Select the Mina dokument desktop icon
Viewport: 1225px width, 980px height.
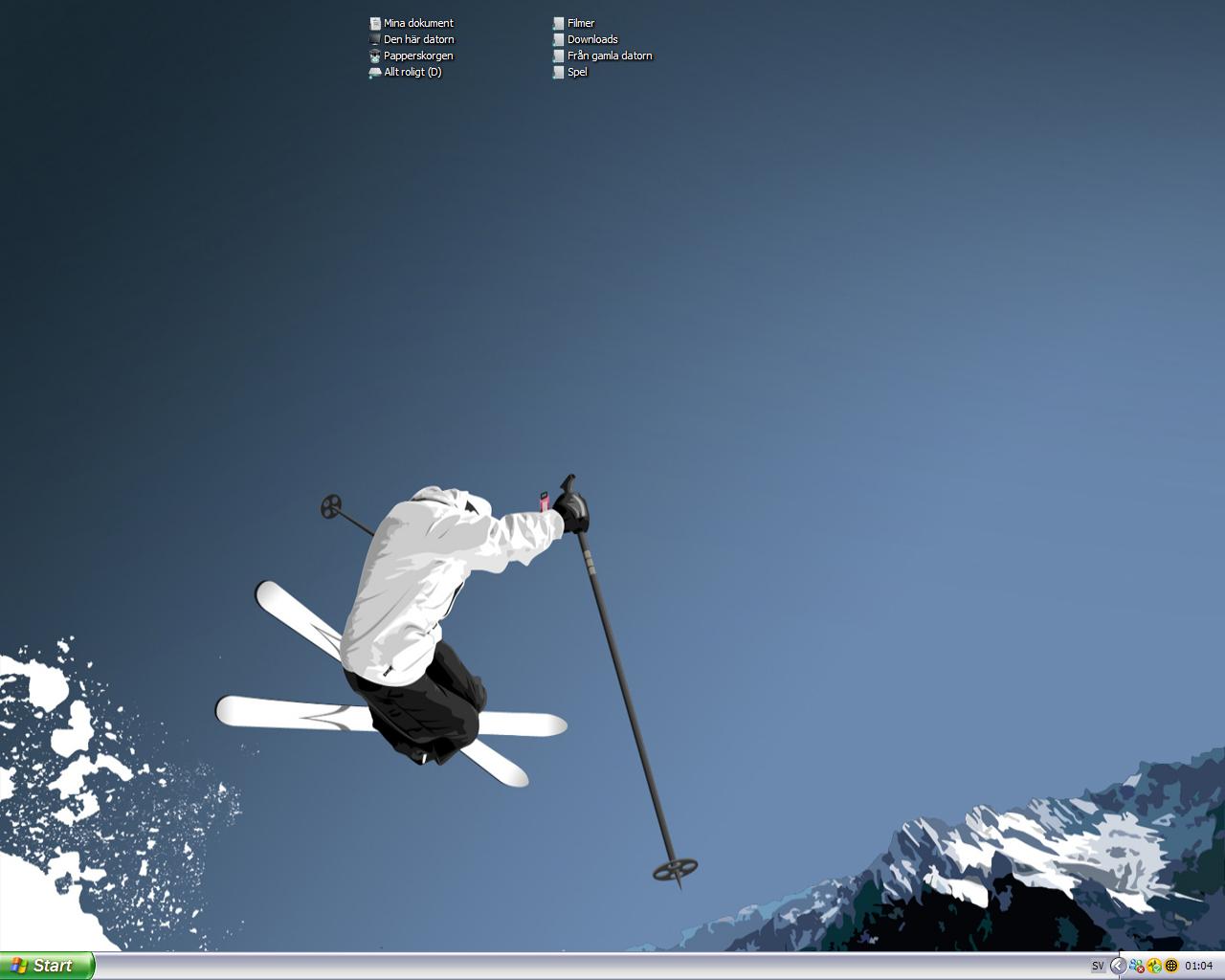coord(412,23)
